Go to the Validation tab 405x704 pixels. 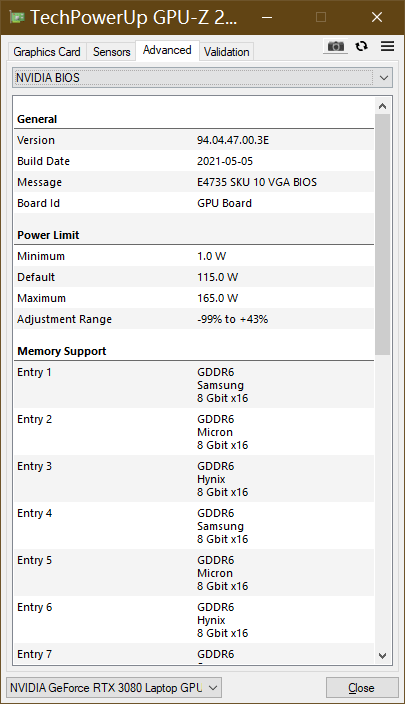point(226,52)
